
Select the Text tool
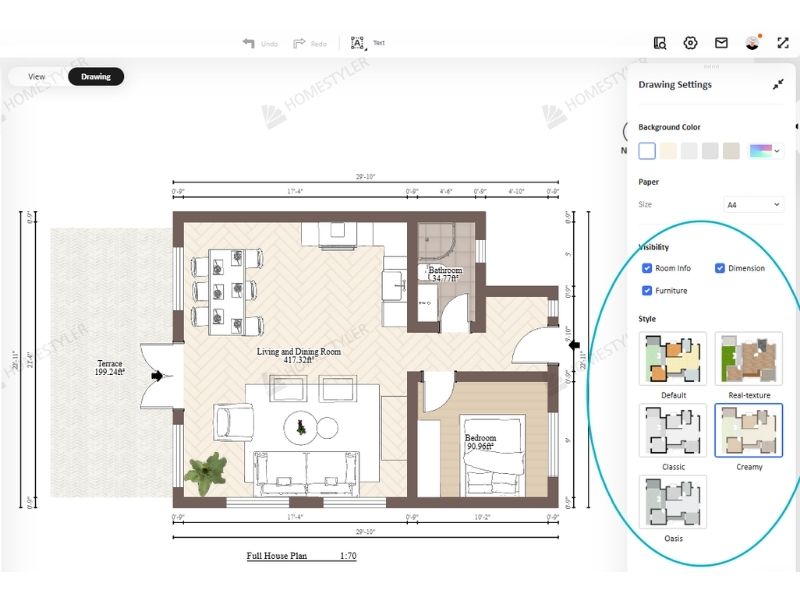click(359, 43)
